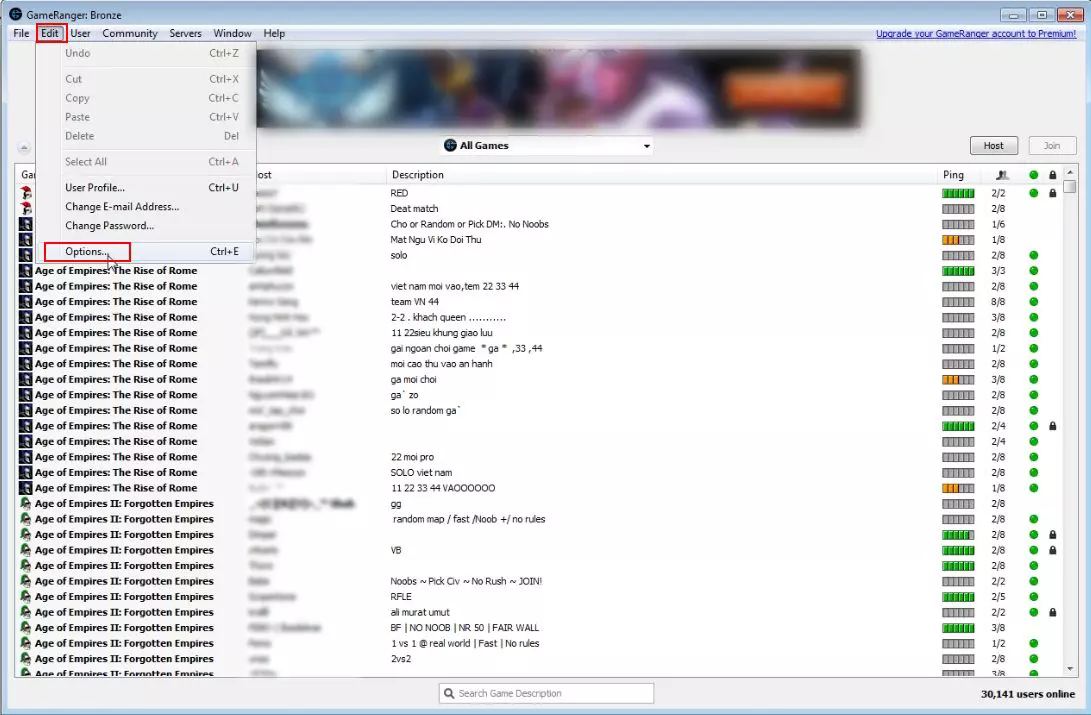Click lock icon in 'ali murat umut' row
This screenshot has height=715, width=1091.
(1053, 612)
